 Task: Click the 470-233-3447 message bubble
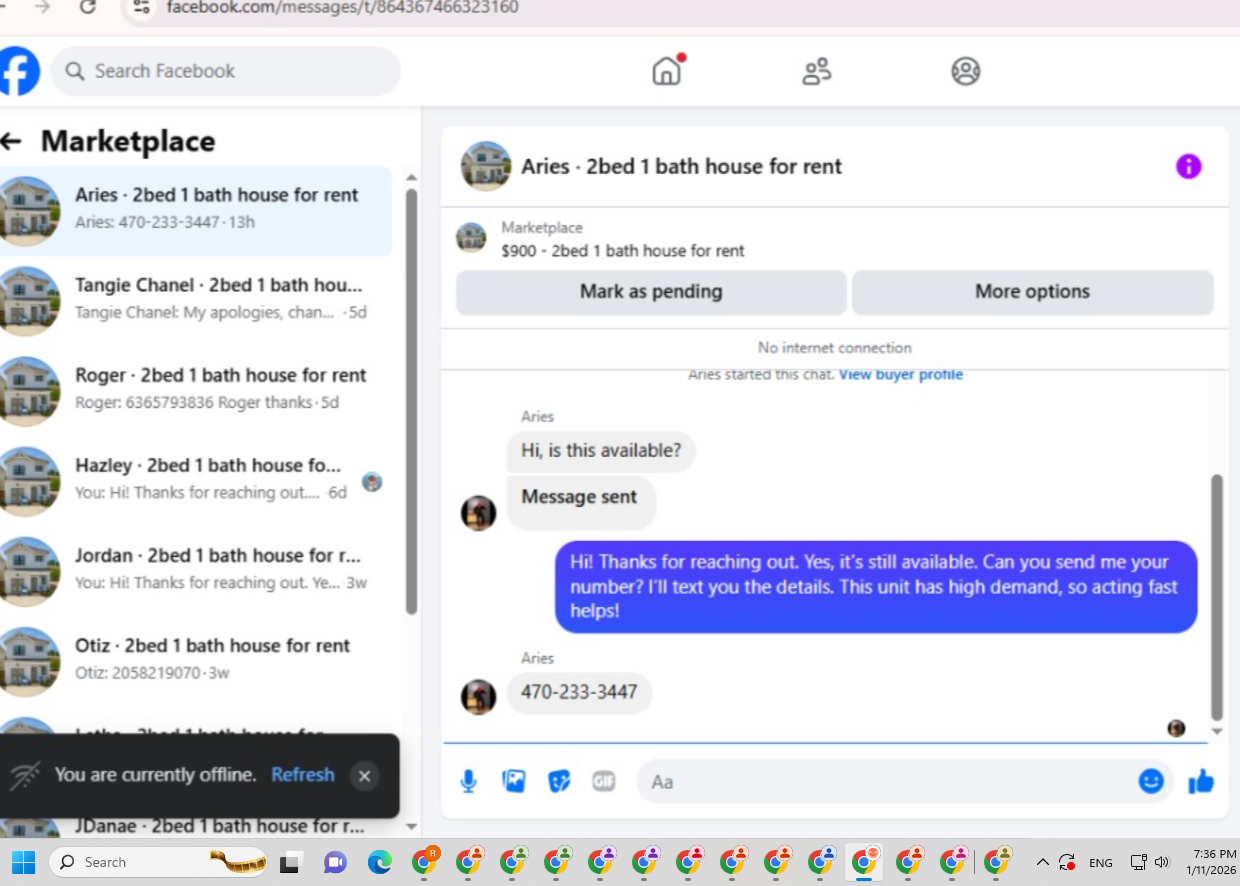pos(579,693)
